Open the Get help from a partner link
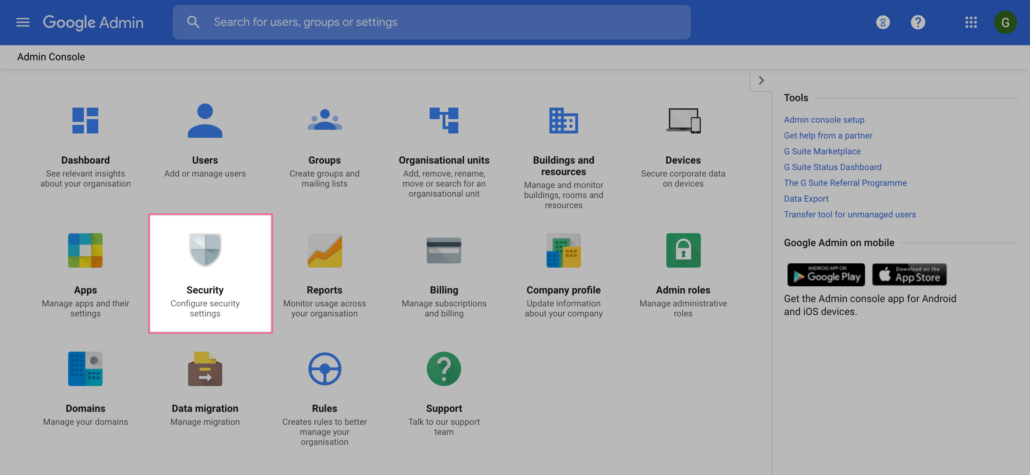This screenshot has height=475, width=1030. point(828,135)
